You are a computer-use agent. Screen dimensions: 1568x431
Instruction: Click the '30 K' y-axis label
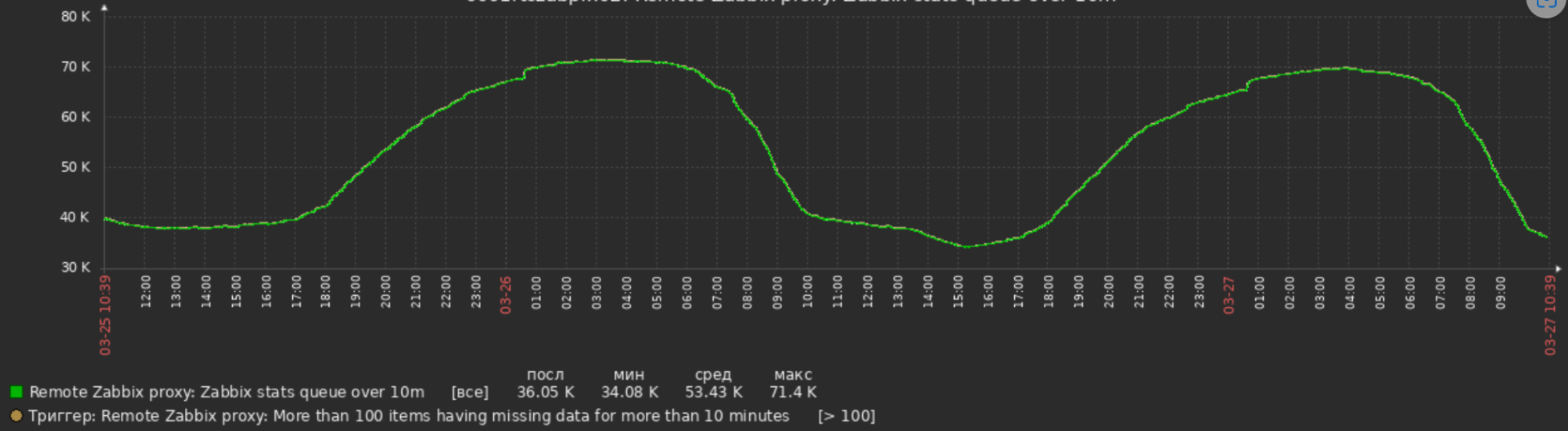[76, 268]
